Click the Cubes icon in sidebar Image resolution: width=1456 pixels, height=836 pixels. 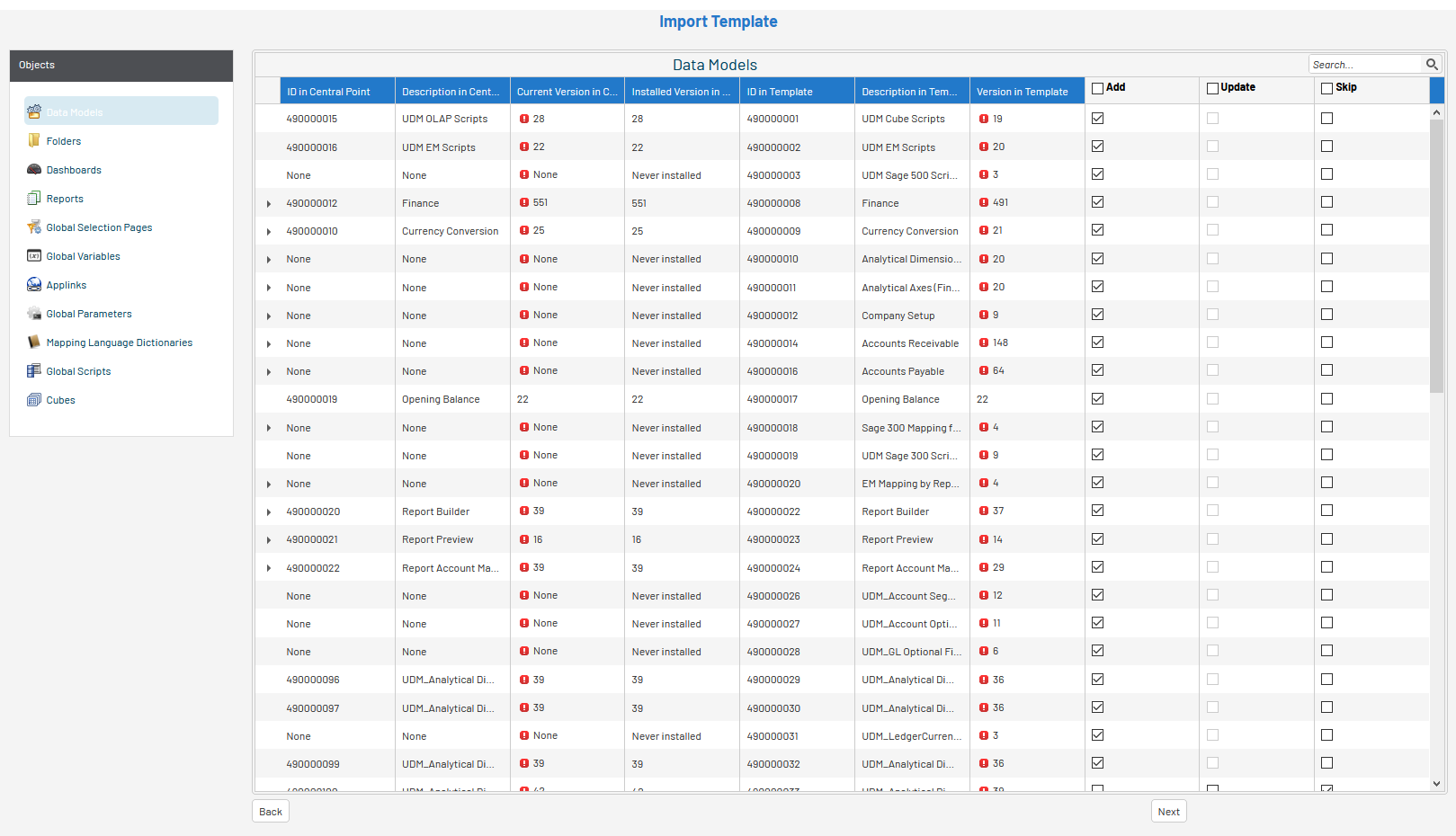click(x=34, y=400)
